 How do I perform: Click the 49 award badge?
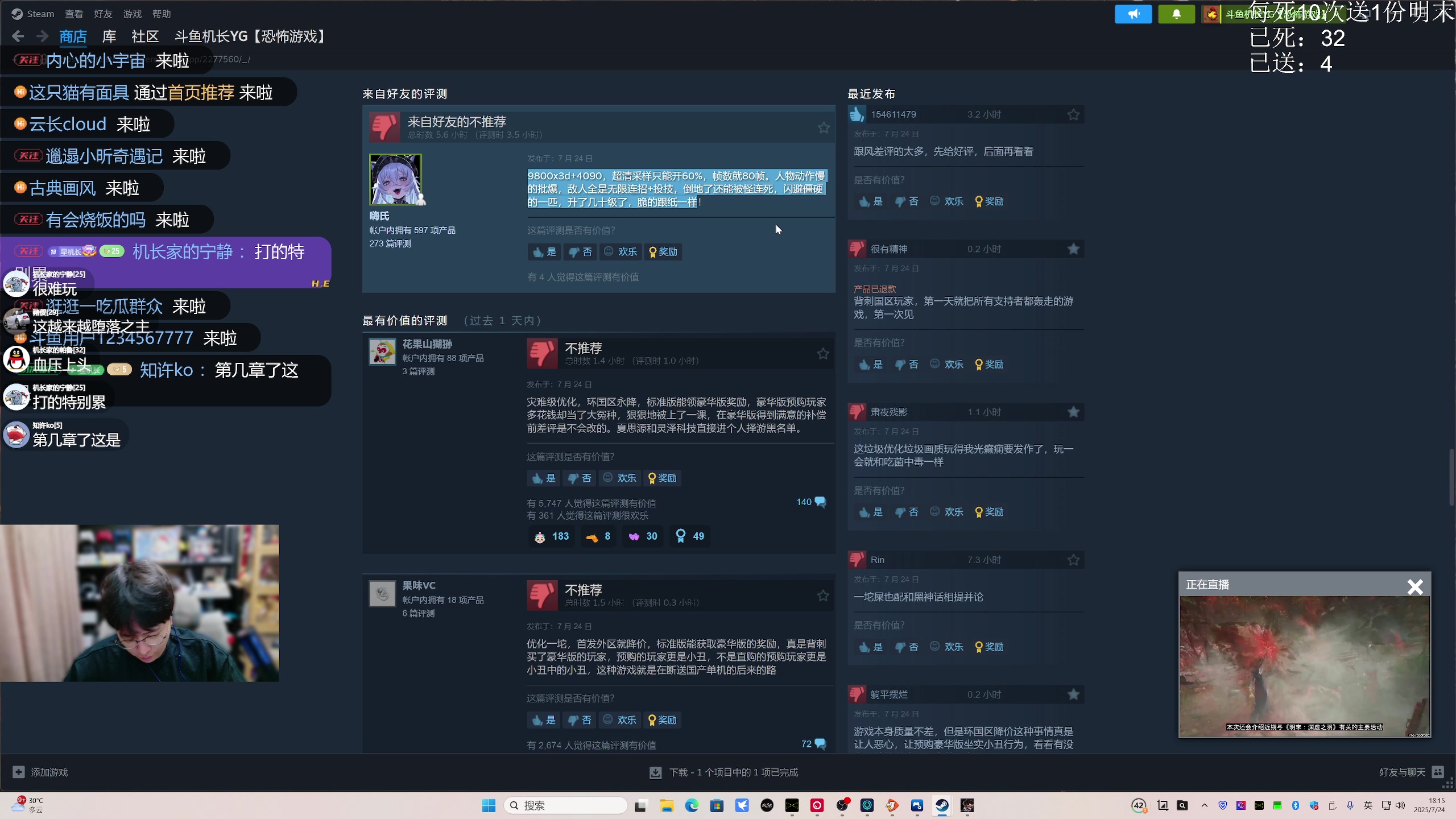pyautogui.click(x=689, y=536)
